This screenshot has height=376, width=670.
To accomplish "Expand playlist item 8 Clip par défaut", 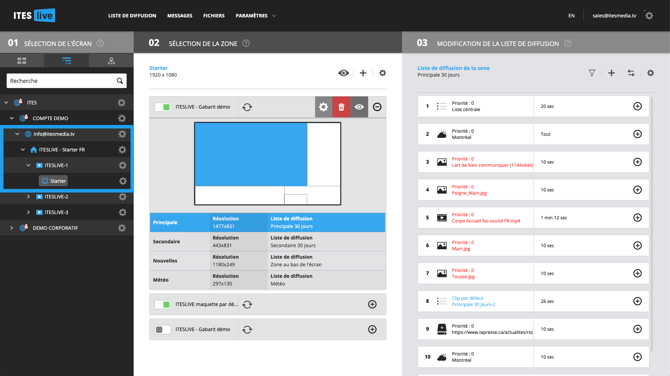I will tap(637, 301).
